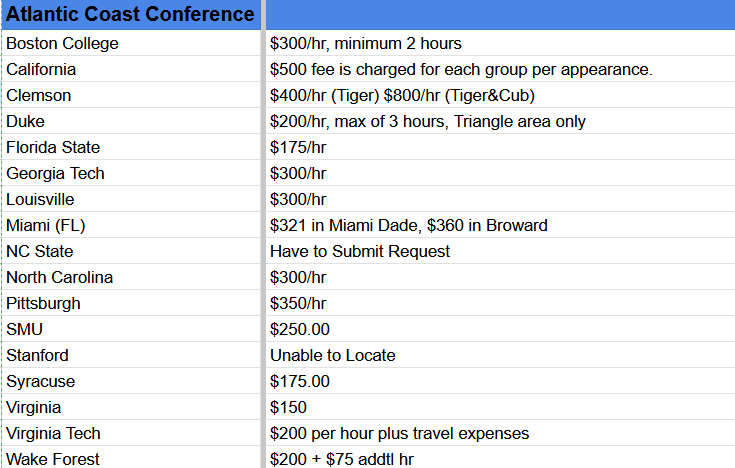The height and width of the screenshot is (468, 735).
Task: Click the SMU $250.00 cell
Action: 500,329
